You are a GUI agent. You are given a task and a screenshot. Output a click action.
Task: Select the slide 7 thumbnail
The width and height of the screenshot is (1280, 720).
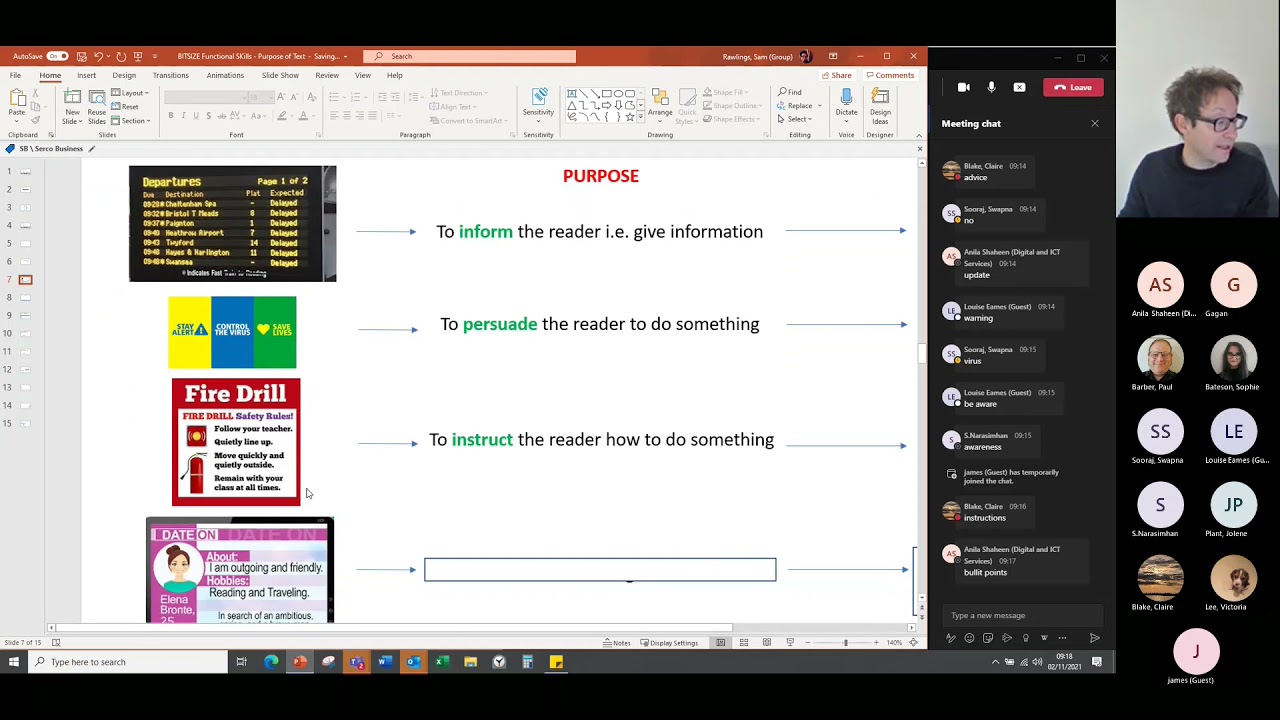[25, 279]
